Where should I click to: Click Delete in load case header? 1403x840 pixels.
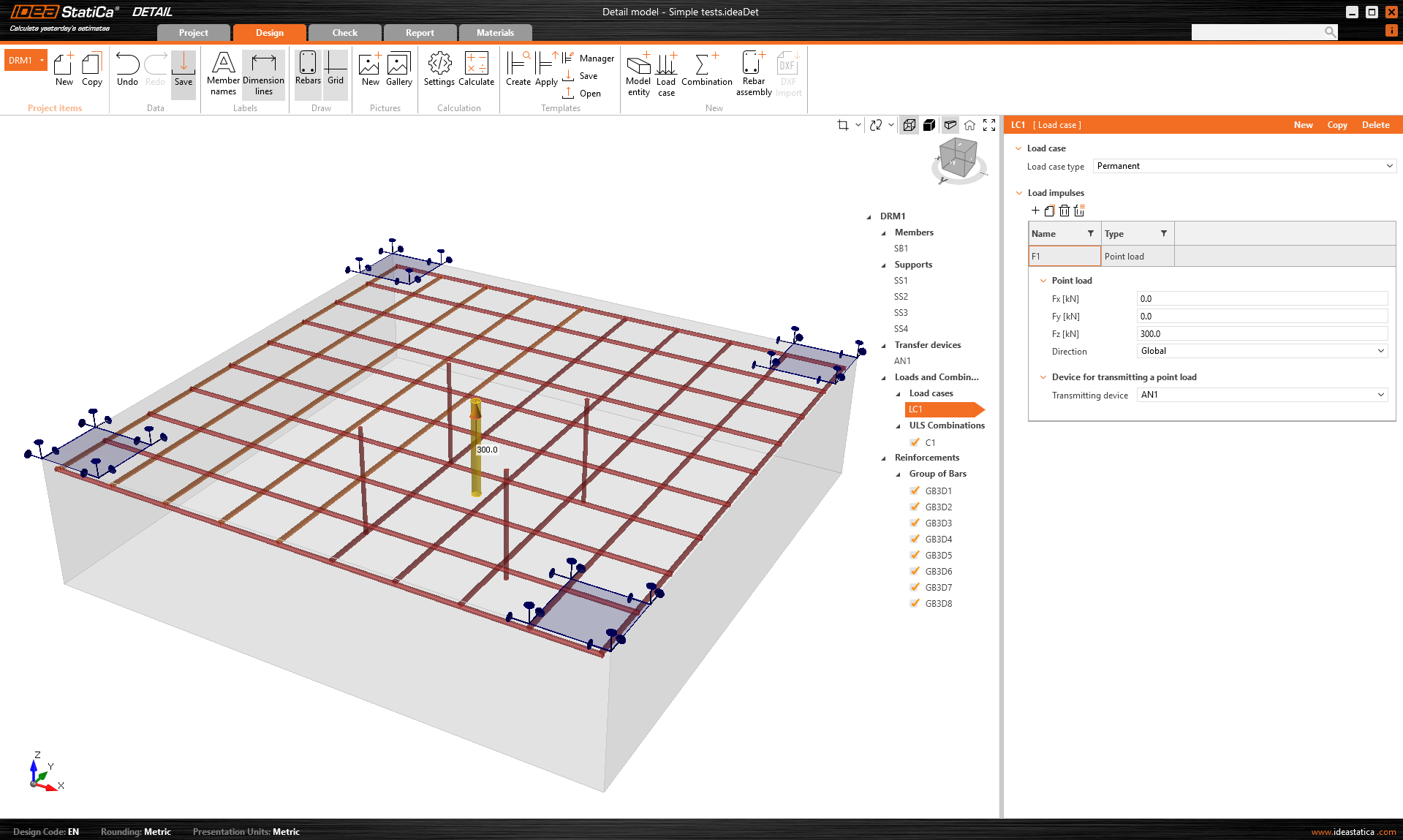click(1375, 125)
